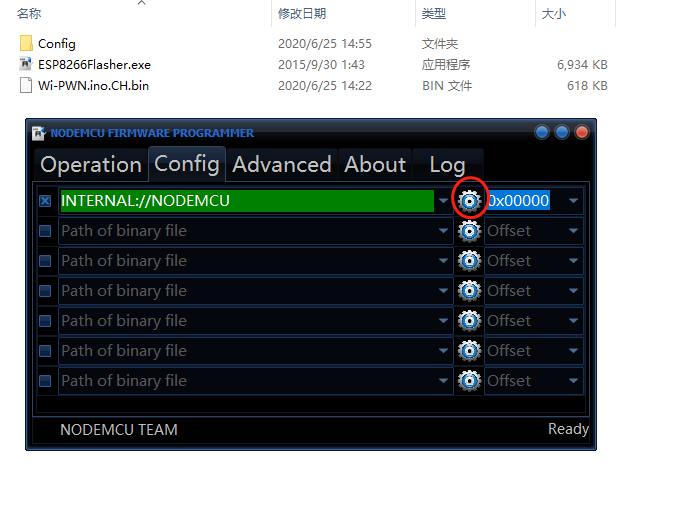Enable the fifth binary file row checkbox

tap(45, 321)
